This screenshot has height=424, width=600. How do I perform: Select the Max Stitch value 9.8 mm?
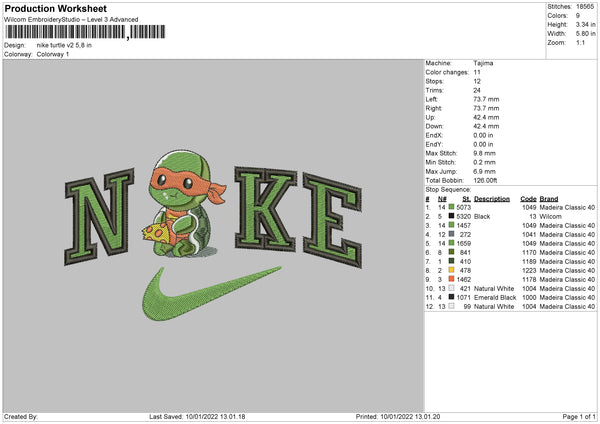point(484,153)
